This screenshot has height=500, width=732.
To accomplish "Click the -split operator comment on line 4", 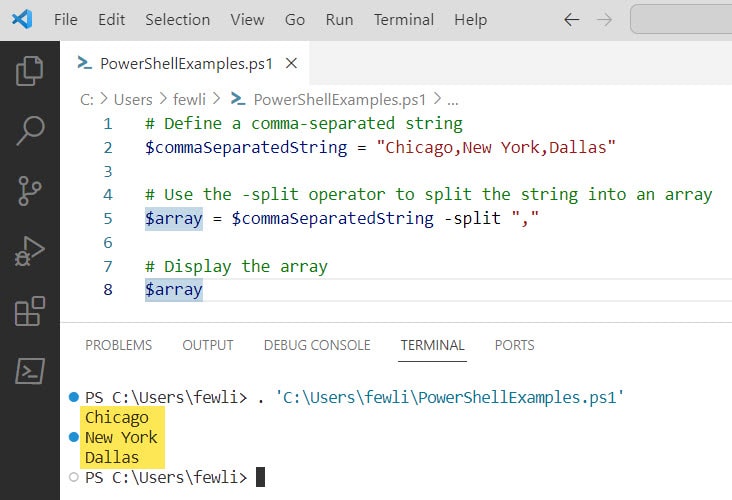I will (x=429, y=194).
